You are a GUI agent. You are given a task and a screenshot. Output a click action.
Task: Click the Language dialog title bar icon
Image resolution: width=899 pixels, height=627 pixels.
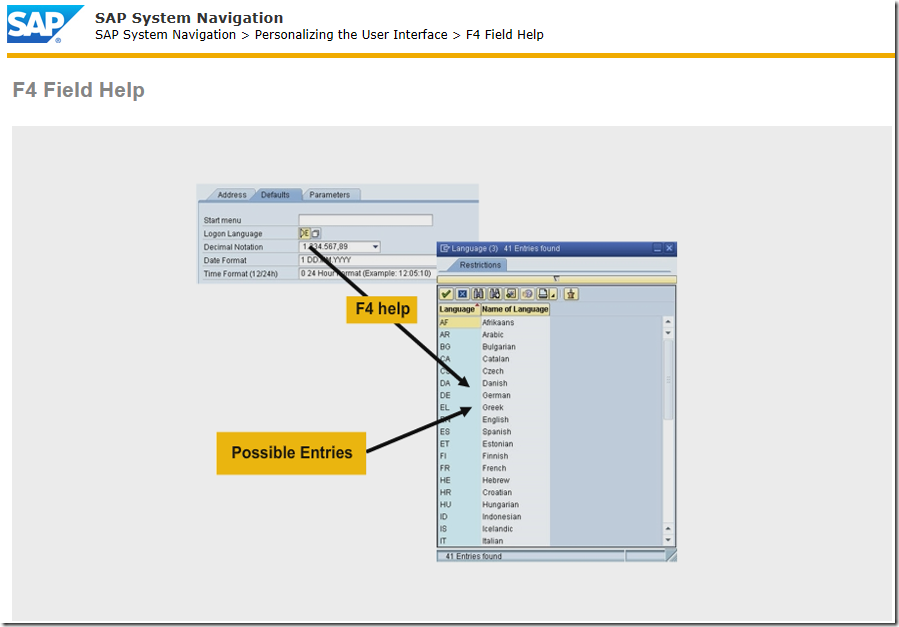[444, 248]
